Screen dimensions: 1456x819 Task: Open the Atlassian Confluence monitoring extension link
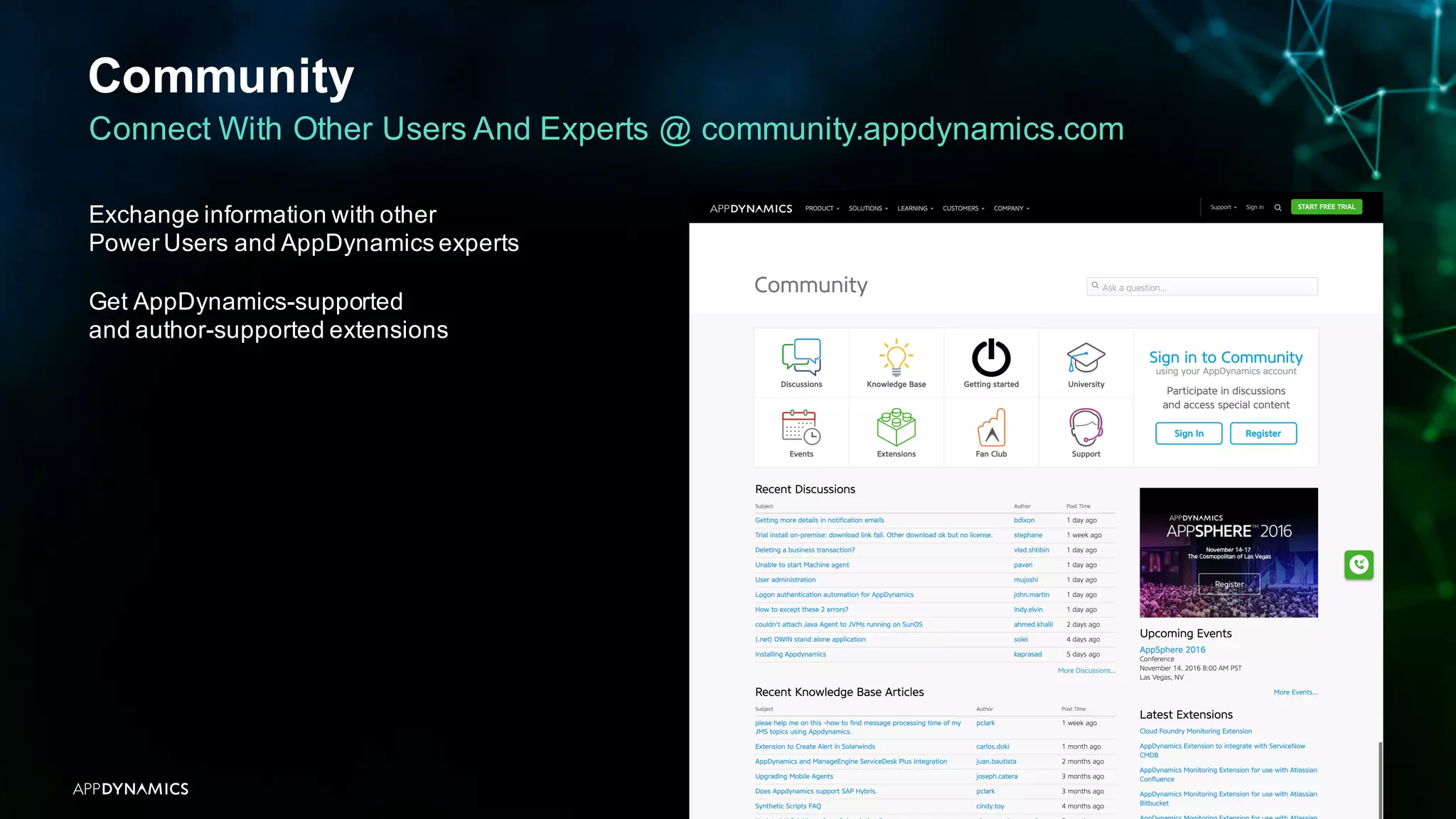(1228, 775)
